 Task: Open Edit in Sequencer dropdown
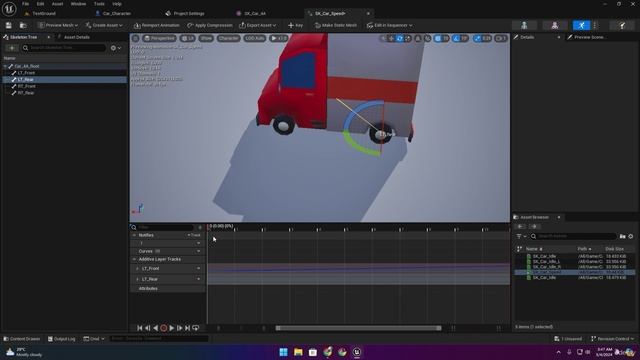[x=389, y=25]
